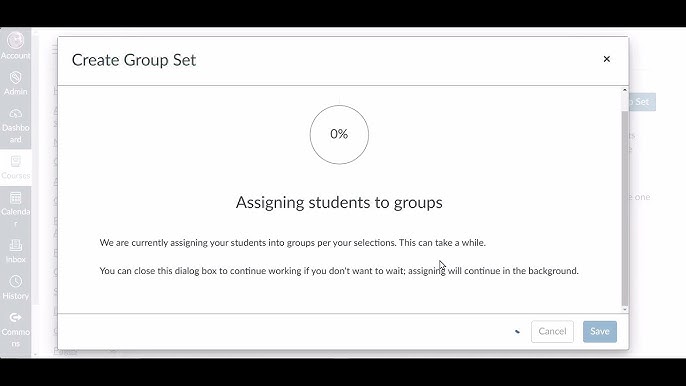
Task: Click the loading spinner beside Cancel
Action: click(x=517, y=332)
